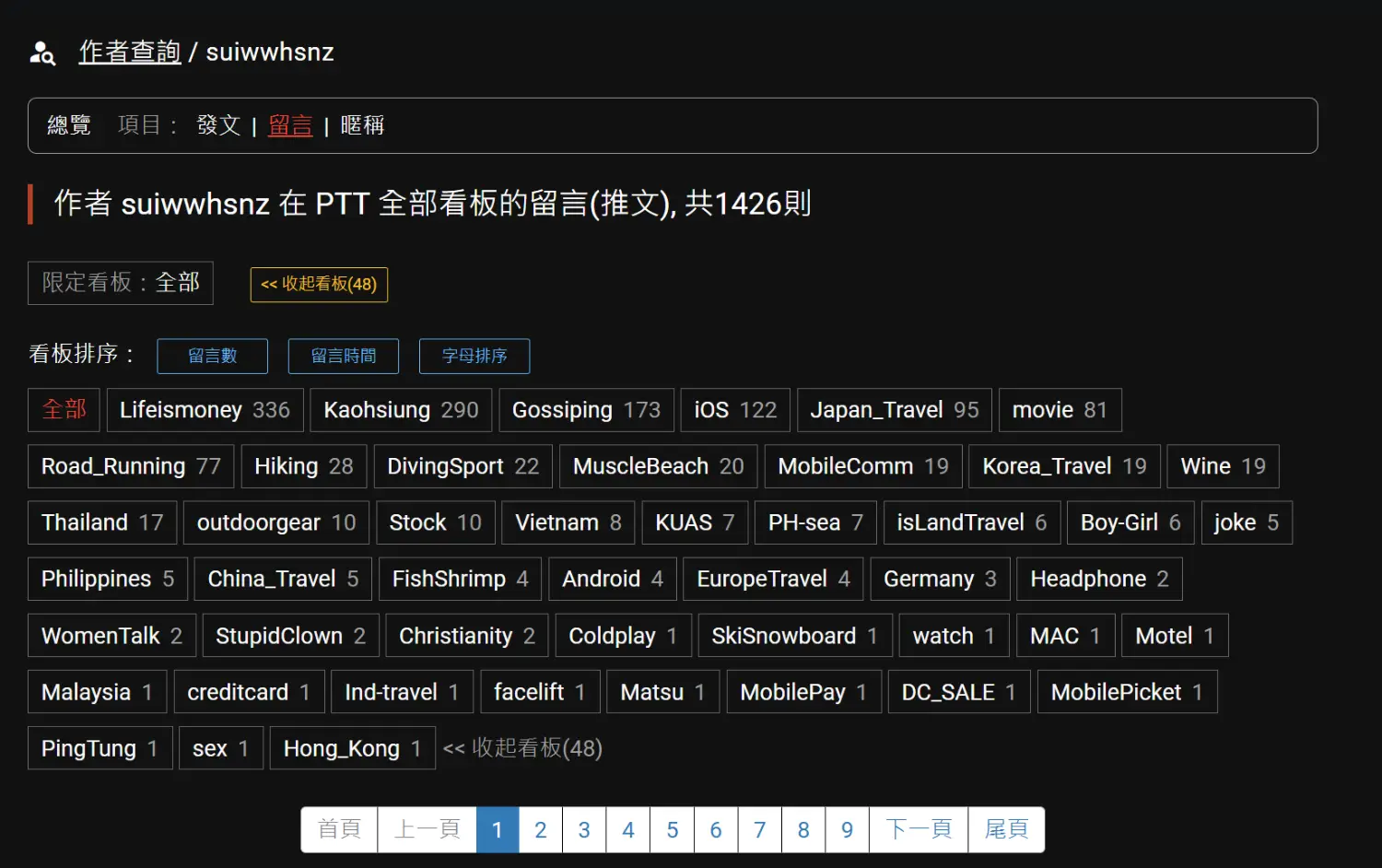Sort boards by 留言時間
1382x868 pixels.
[x=343, y=357]
